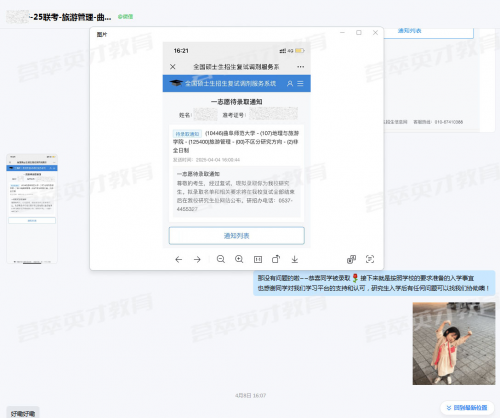Rotate the image in viewer toolbar
The image size is (500, 418).
point(276,259)
